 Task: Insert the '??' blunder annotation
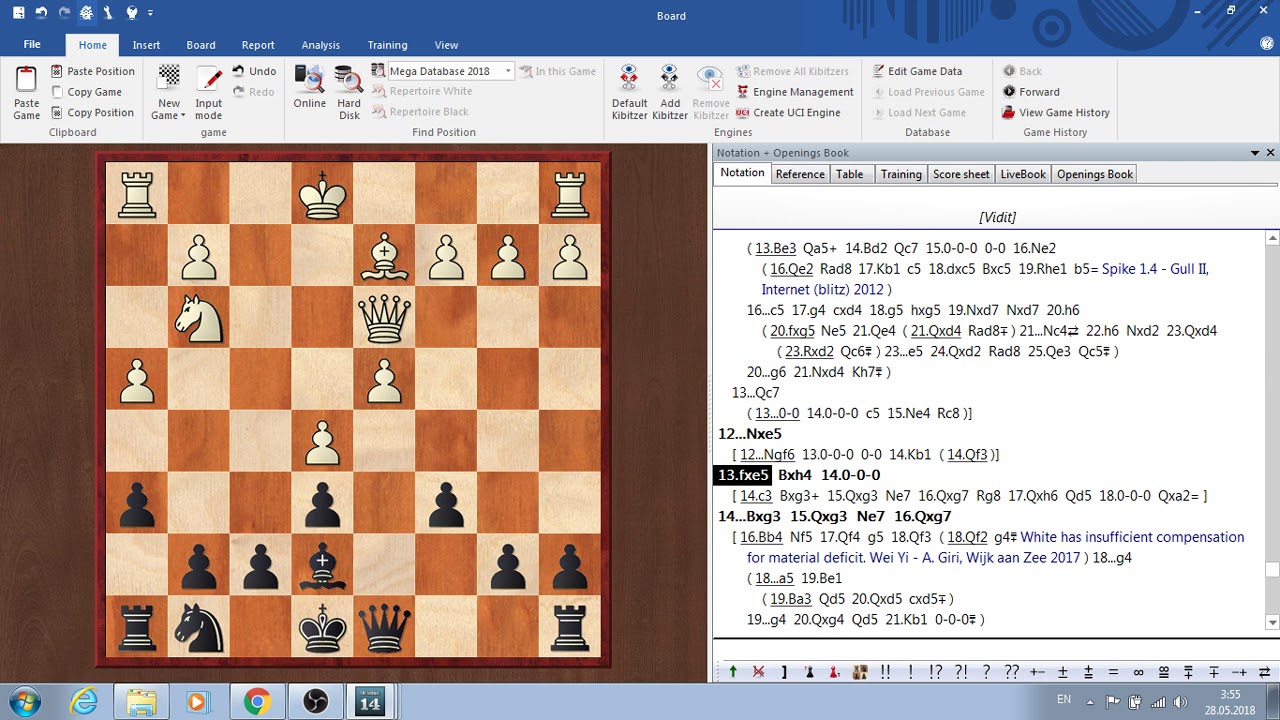click(x=1011, y=672)
